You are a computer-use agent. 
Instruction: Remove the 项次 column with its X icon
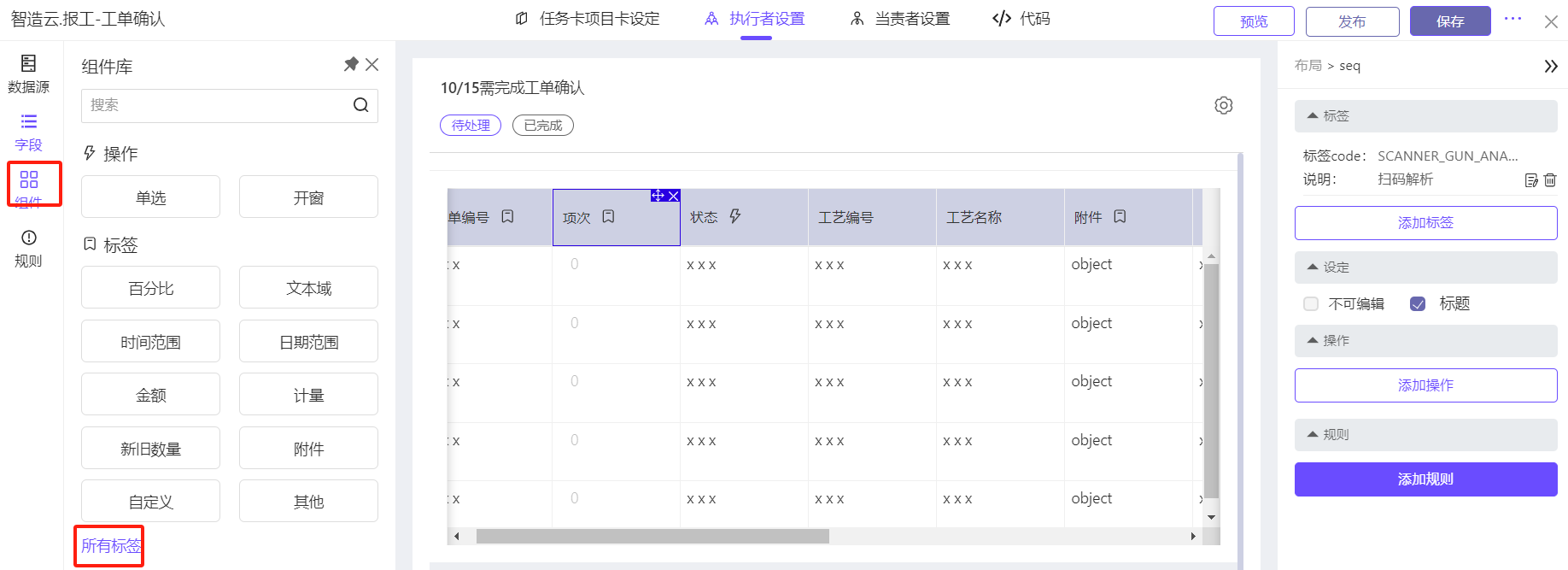click(673, 196)
